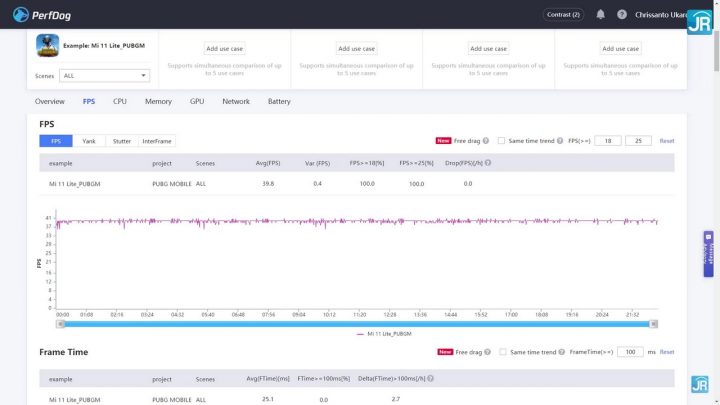Click the first Add use case button

[224, 49]
